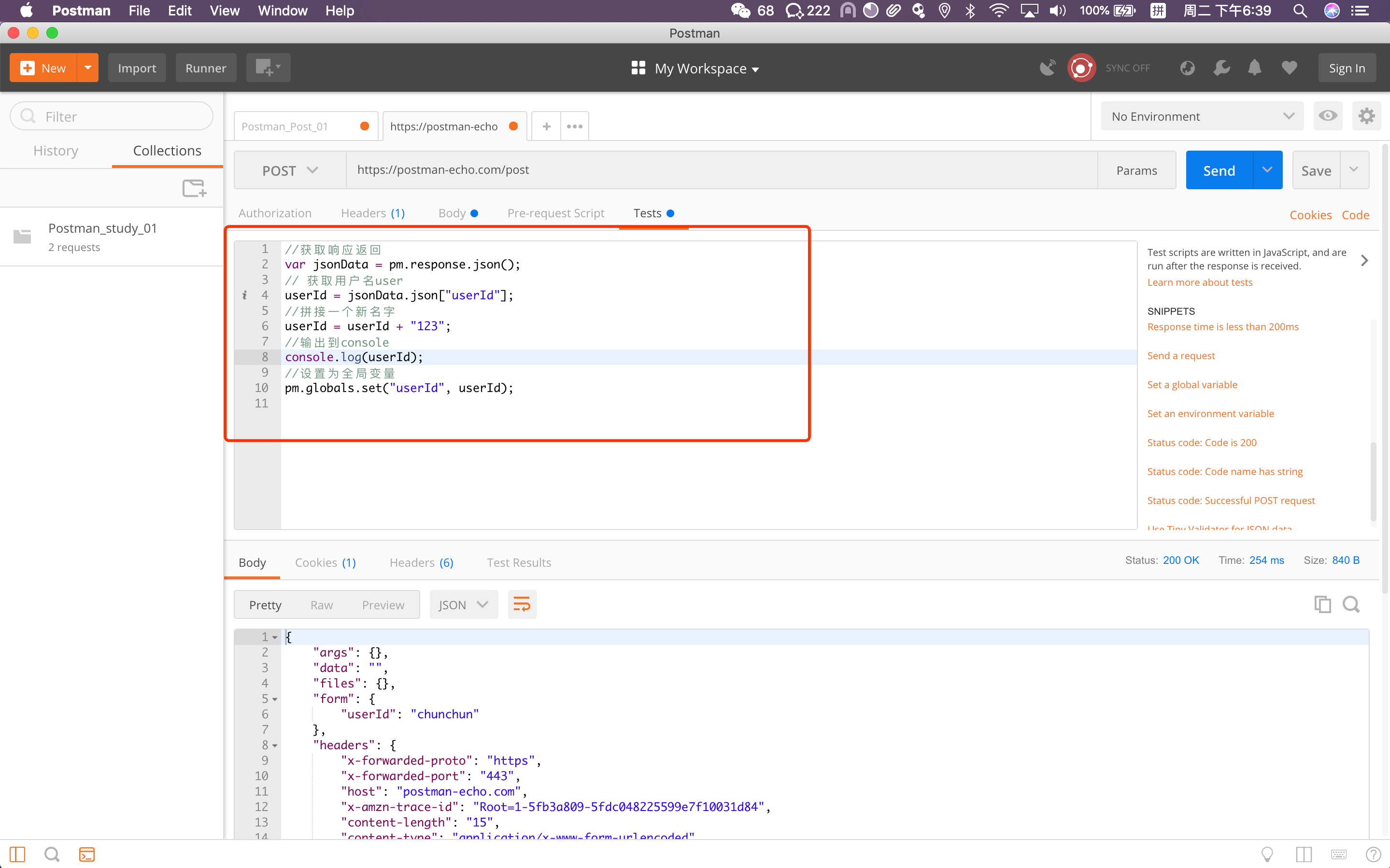Open the browse globe icon
The height and width of the screenshot is (868, 1390).
point(1187,69)
